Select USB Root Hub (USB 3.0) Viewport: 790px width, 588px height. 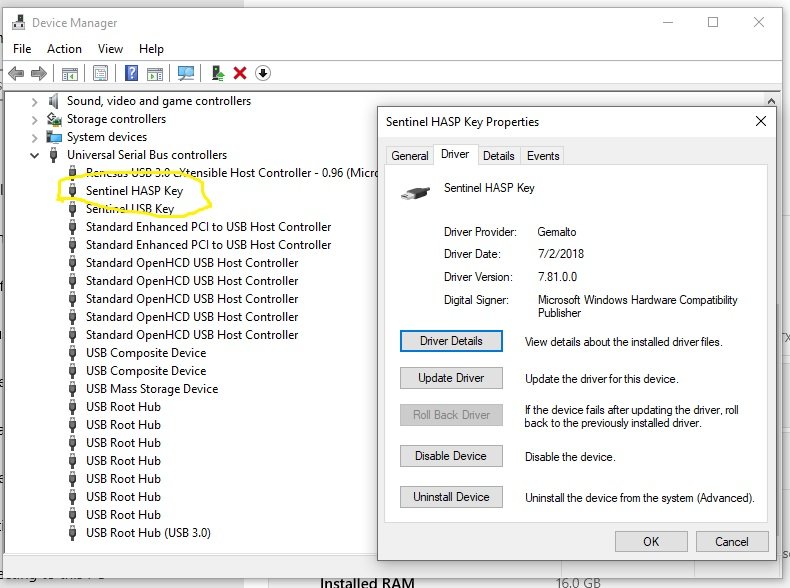pos(148,533)
